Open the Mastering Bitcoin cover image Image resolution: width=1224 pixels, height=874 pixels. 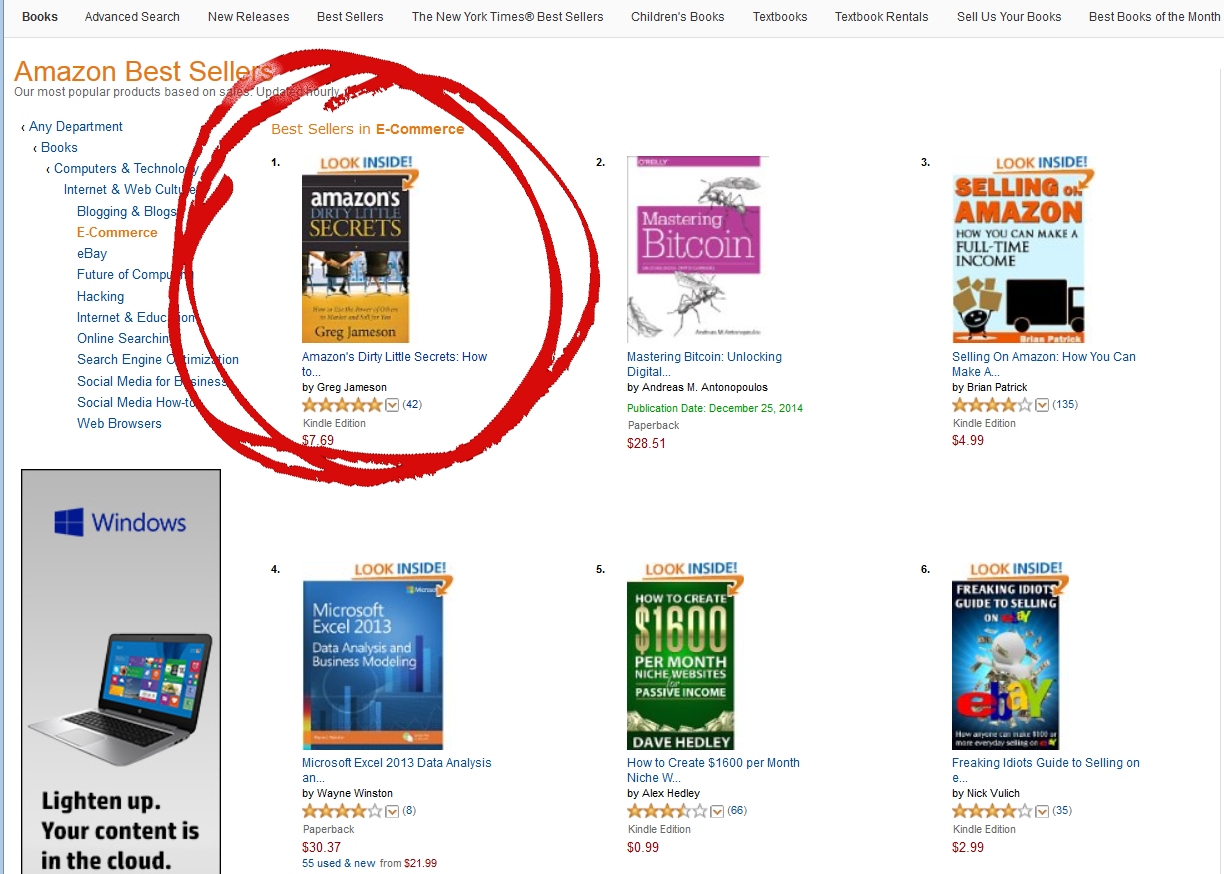coord(693,249)
